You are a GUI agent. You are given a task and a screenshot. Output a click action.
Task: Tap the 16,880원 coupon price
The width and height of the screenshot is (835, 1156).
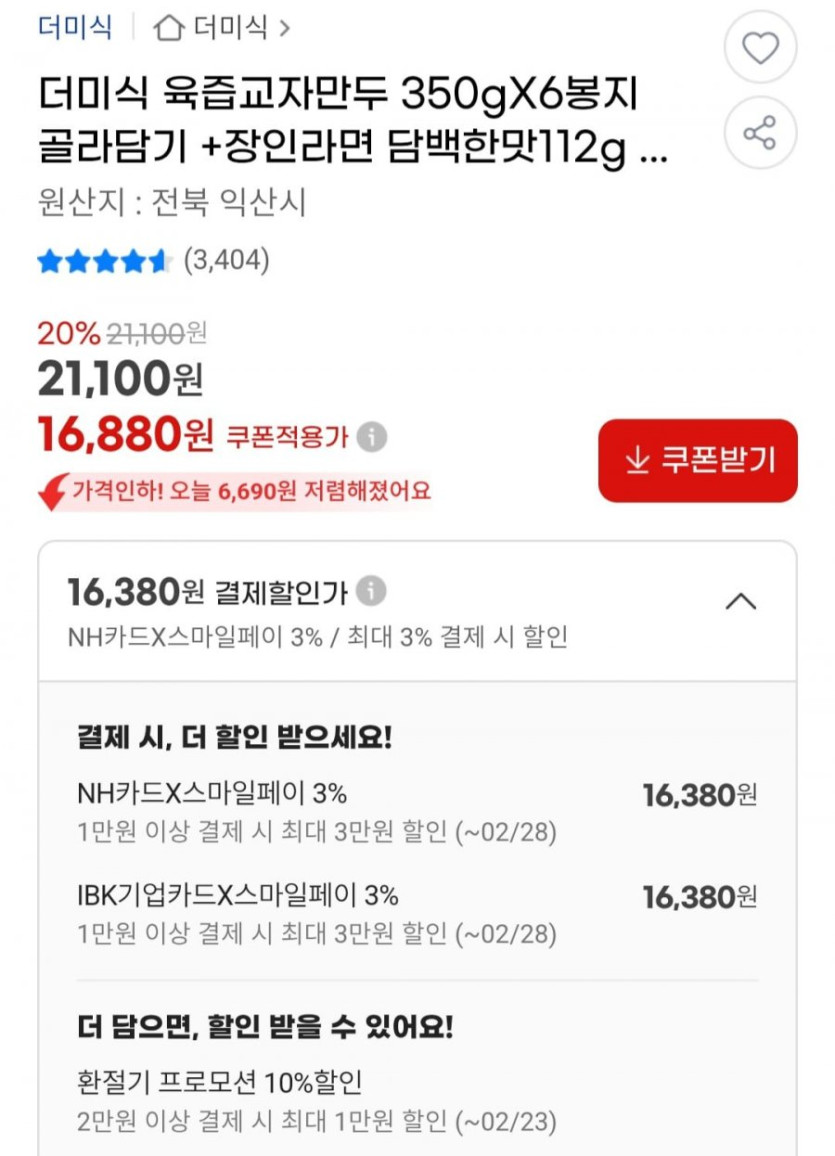(125, 434)
